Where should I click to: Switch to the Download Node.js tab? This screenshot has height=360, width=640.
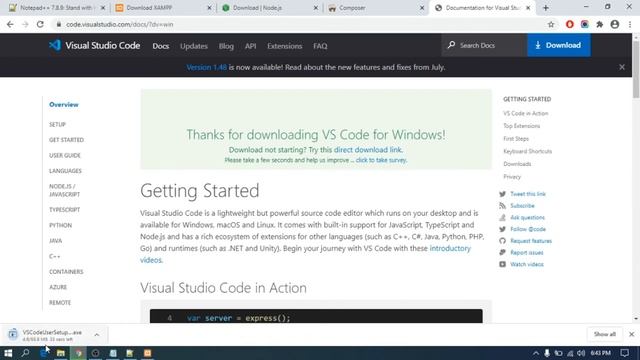269,8
